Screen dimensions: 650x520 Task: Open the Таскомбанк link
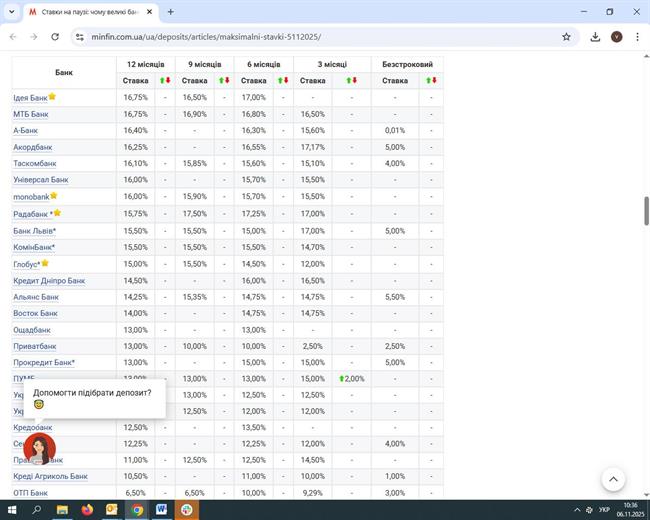[35, 163]
